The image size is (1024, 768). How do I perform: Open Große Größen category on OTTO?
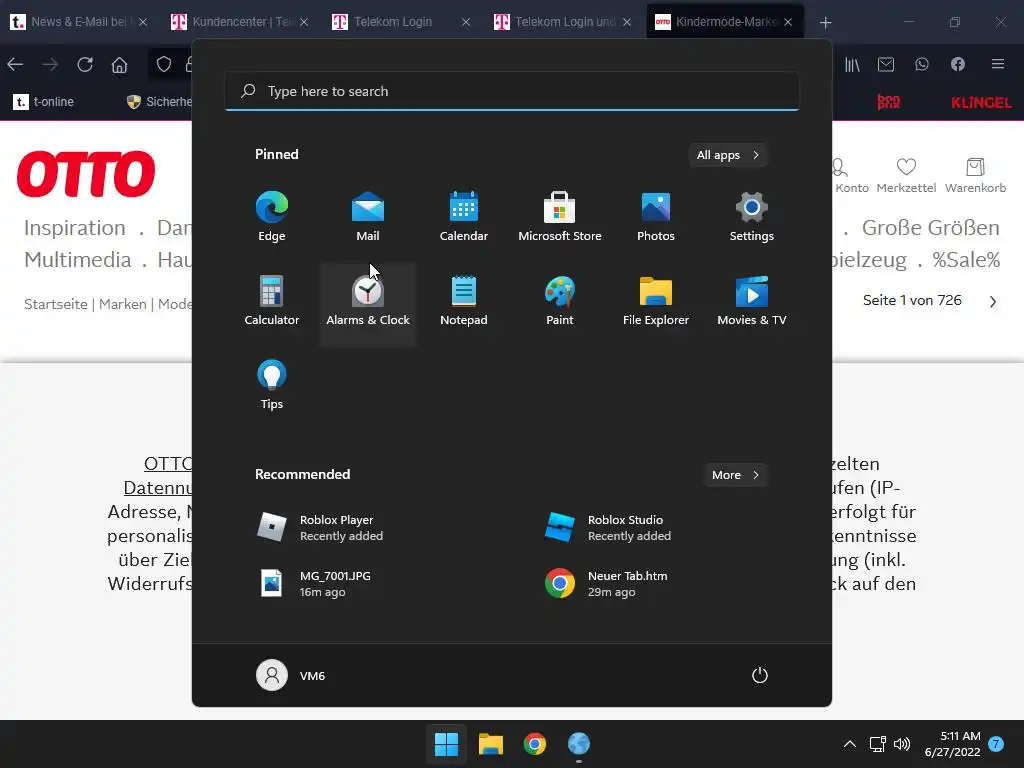tap(931, 228)
